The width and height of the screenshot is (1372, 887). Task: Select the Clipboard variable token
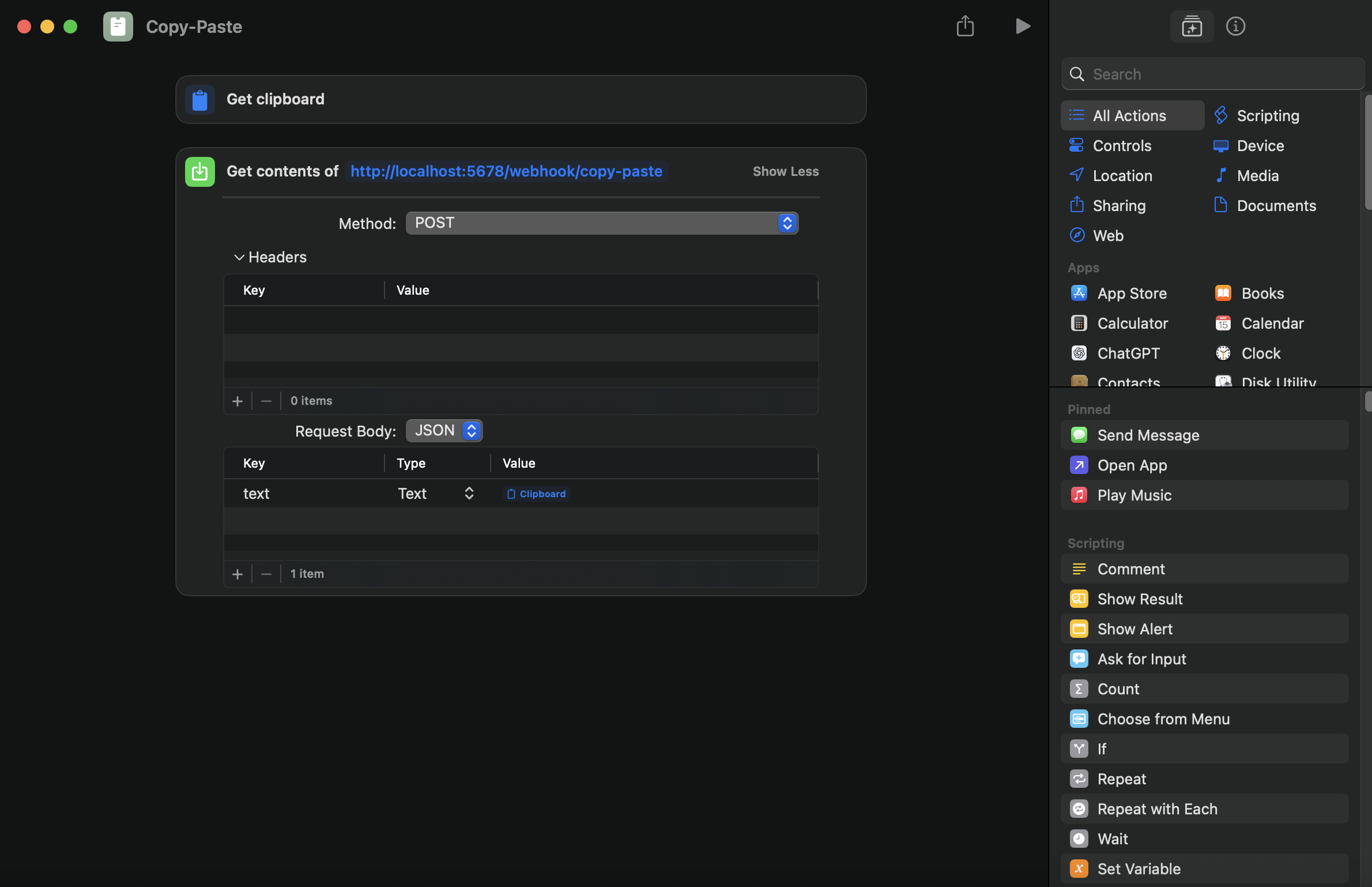pyautogui.click(x=537, y=494)
